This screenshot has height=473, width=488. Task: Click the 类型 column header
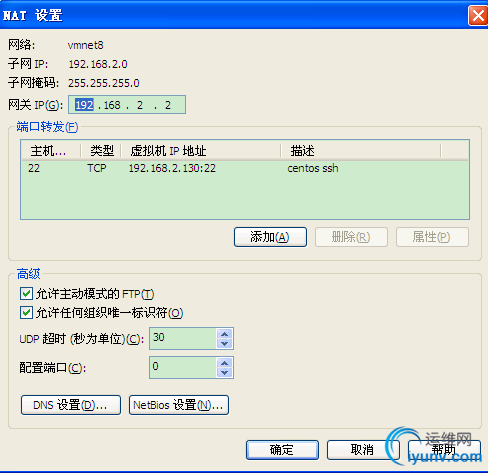pyautogui.click(x=101, y=151)
